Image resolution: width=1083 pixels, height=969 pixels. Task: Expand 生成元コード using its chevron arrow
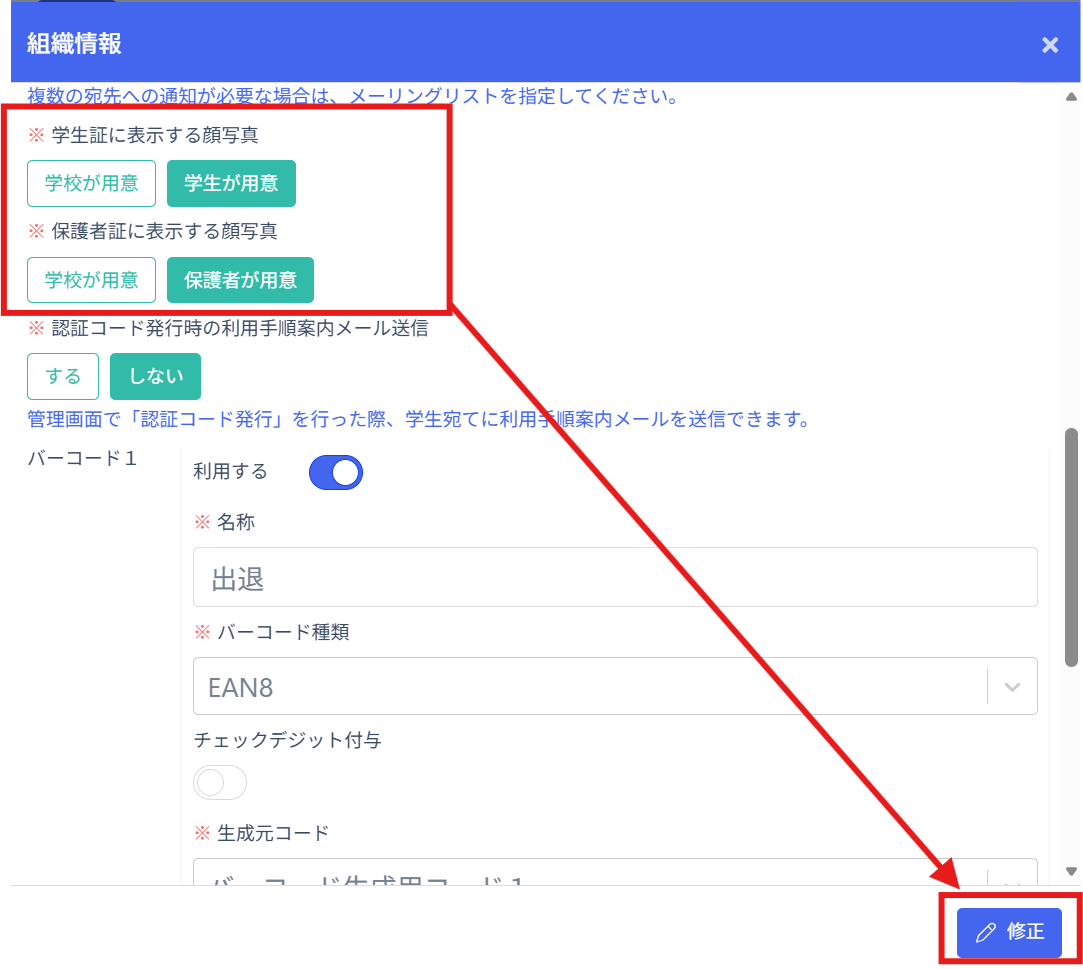coord(1012,878)
